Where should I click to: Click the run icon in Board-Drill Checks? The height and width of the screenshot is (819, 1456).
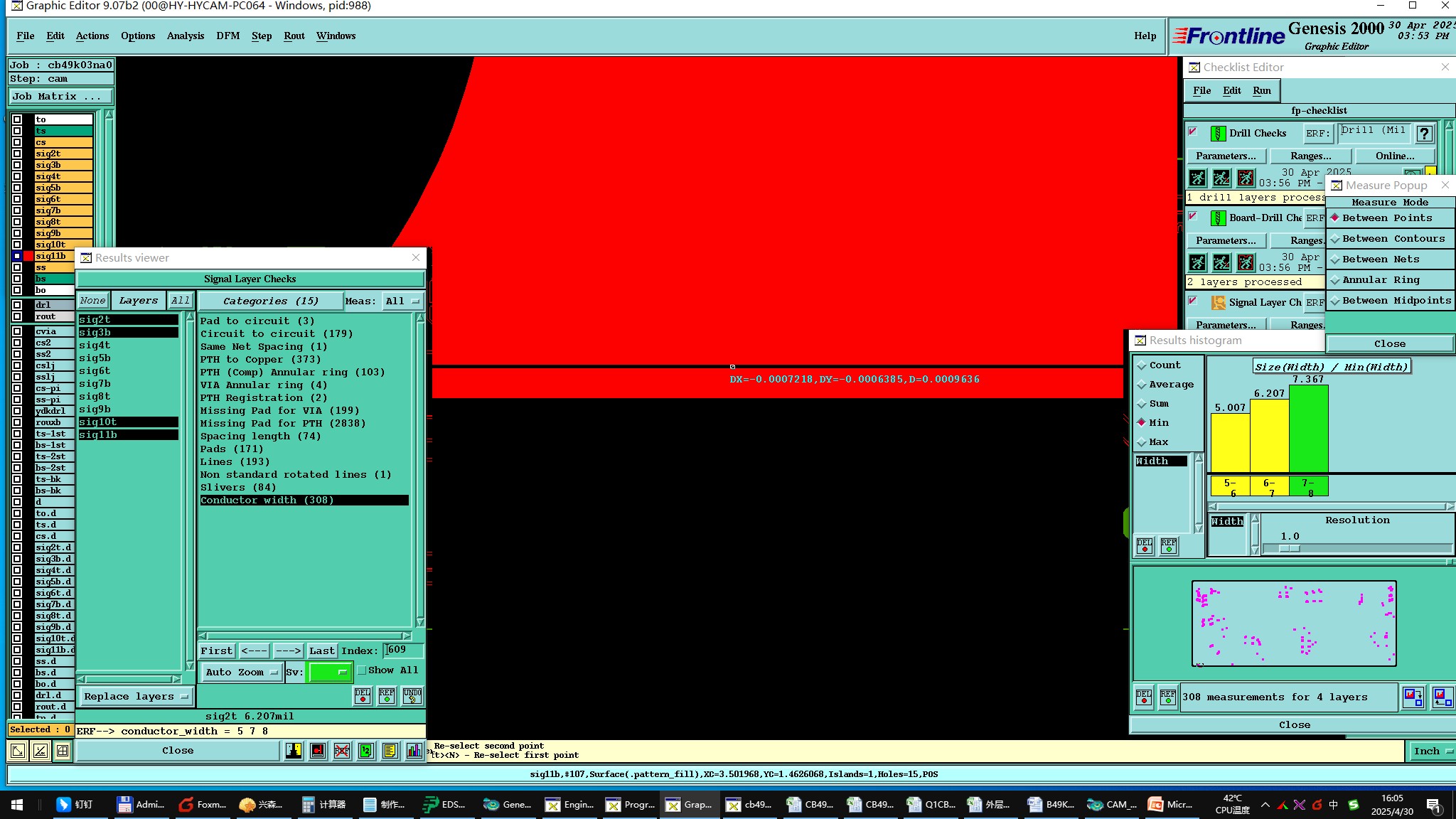[1197, 262]
